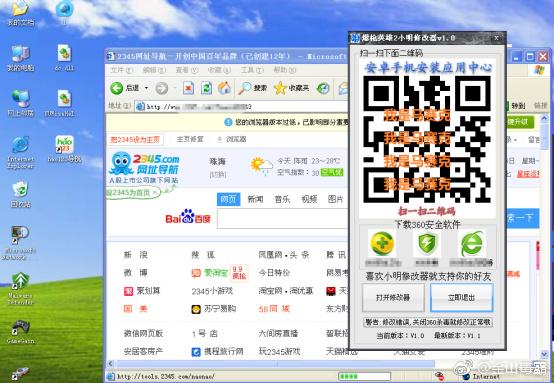Click the 360 yellow-green plus icon
Image resolution: width=554 pixels, height=383 pixels.
point(383,243)
